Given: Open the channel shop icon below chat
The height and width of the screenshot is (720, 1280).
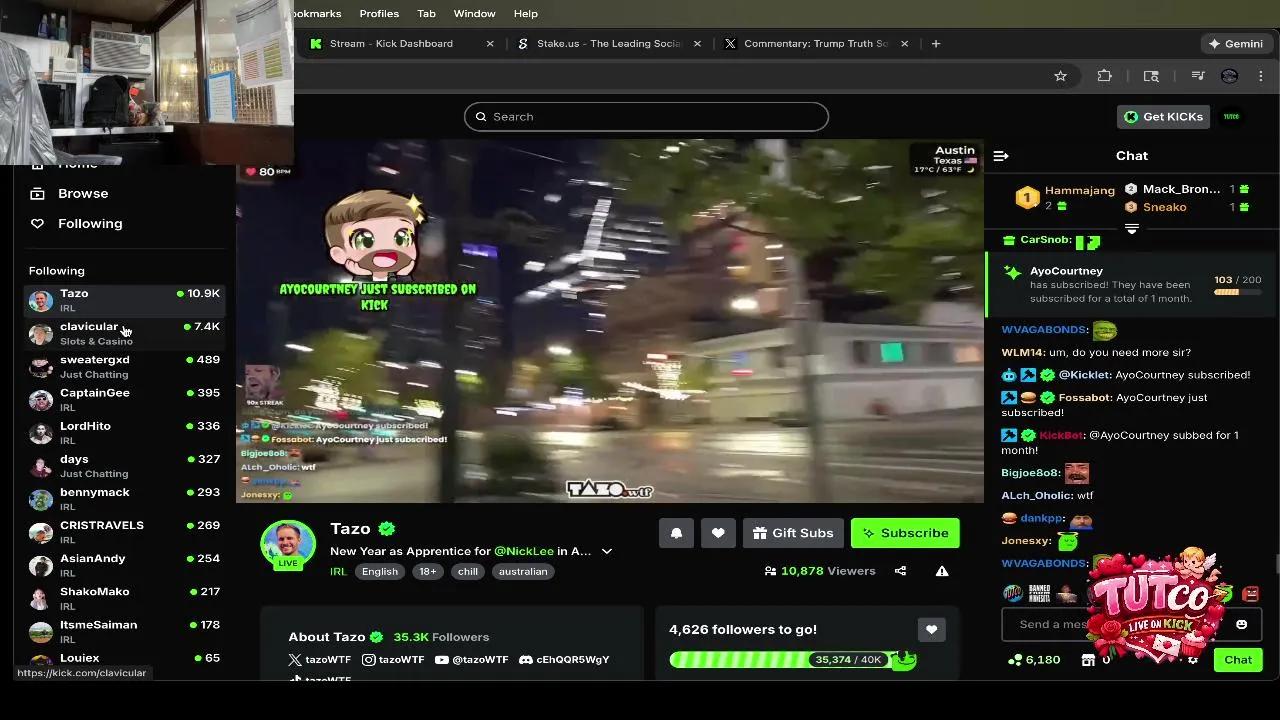Looking at the screenshot, I should pyautogui.click(x=1088, y=660).
